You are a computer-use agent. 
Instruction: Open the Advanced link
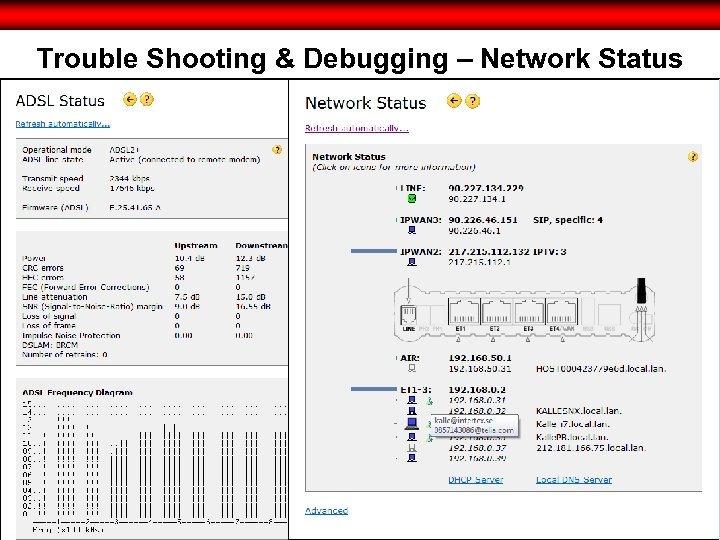tap(326, 510)
